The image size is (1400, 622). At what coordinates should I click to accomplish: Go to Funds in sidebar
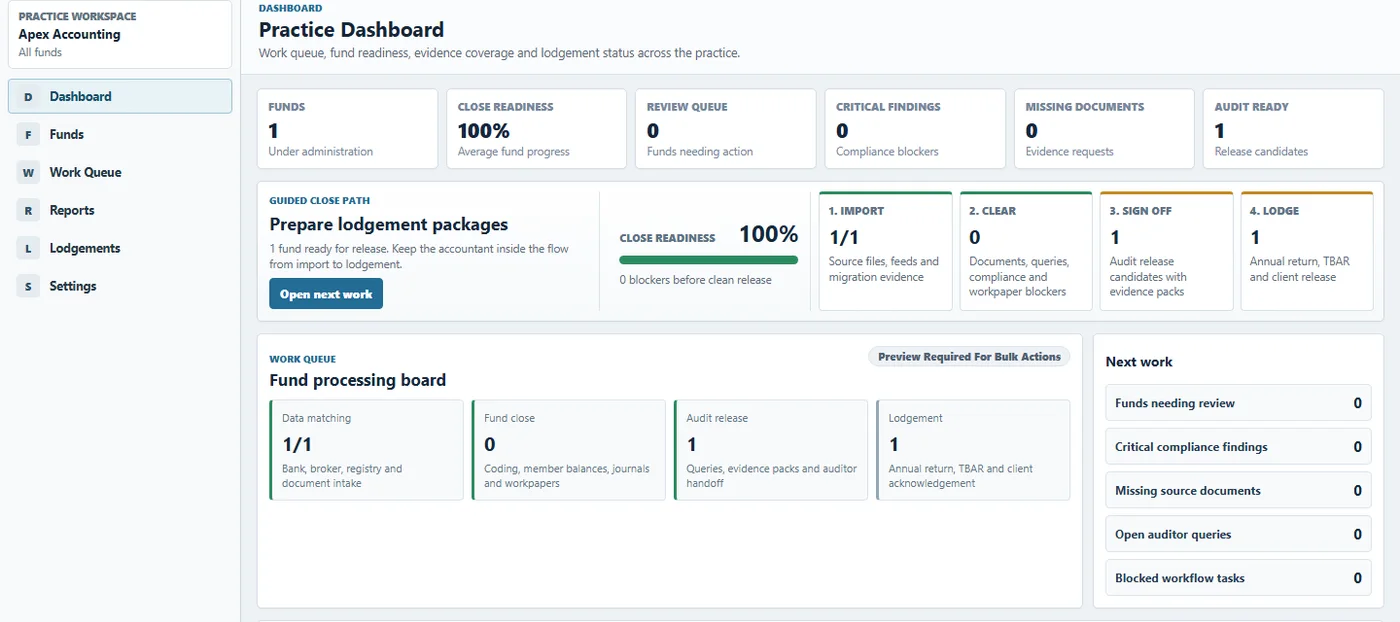coord(120,135)
